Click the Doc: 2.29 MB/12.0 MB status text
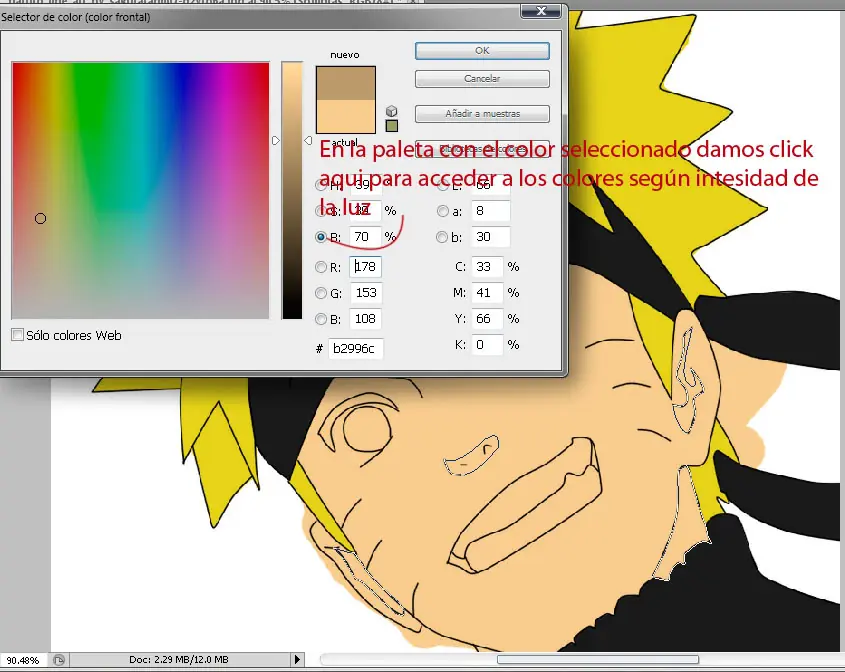The image size is (845, 672). point(178,660)
